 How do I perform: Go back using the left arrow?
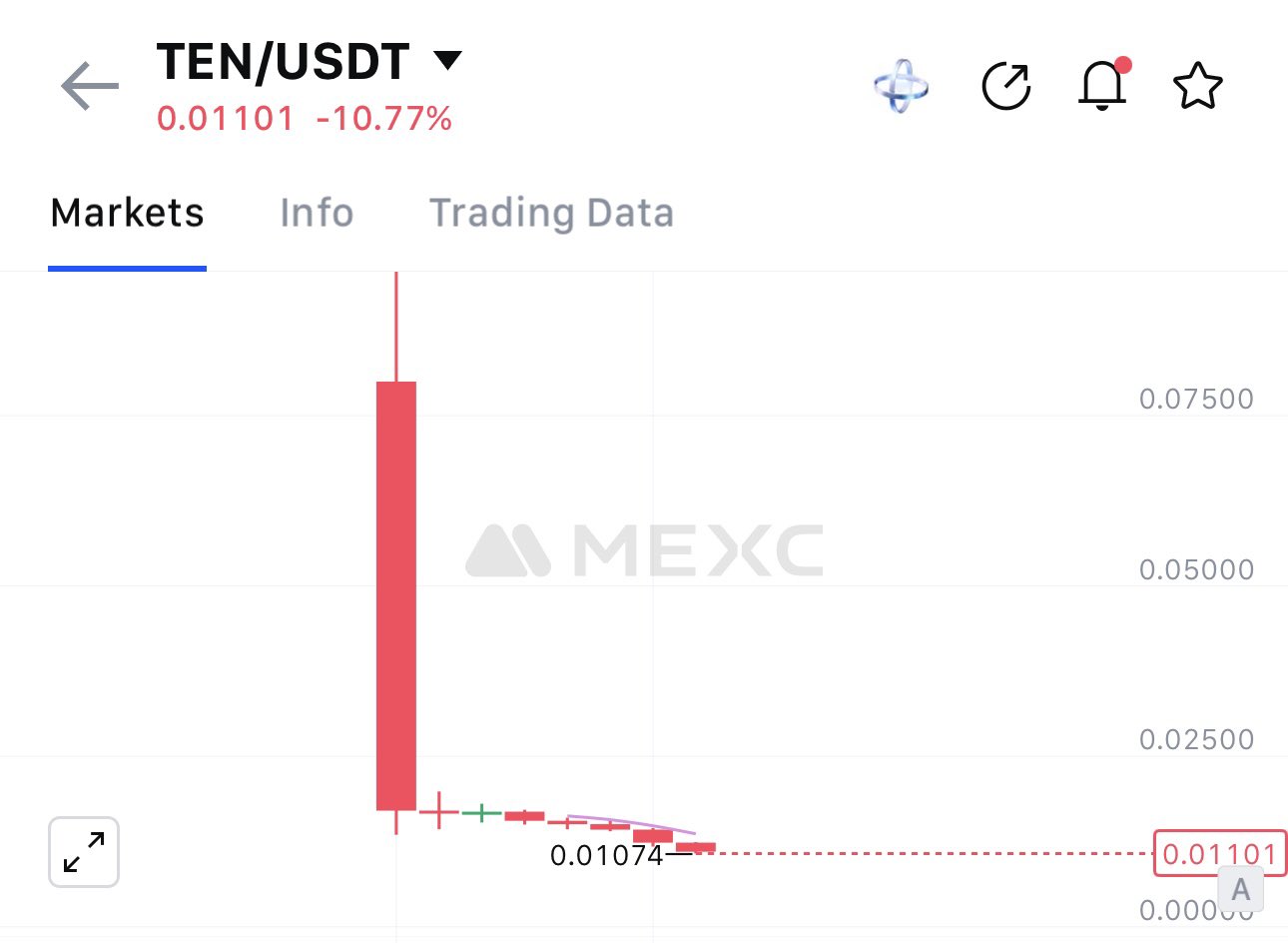pos(90,87)
